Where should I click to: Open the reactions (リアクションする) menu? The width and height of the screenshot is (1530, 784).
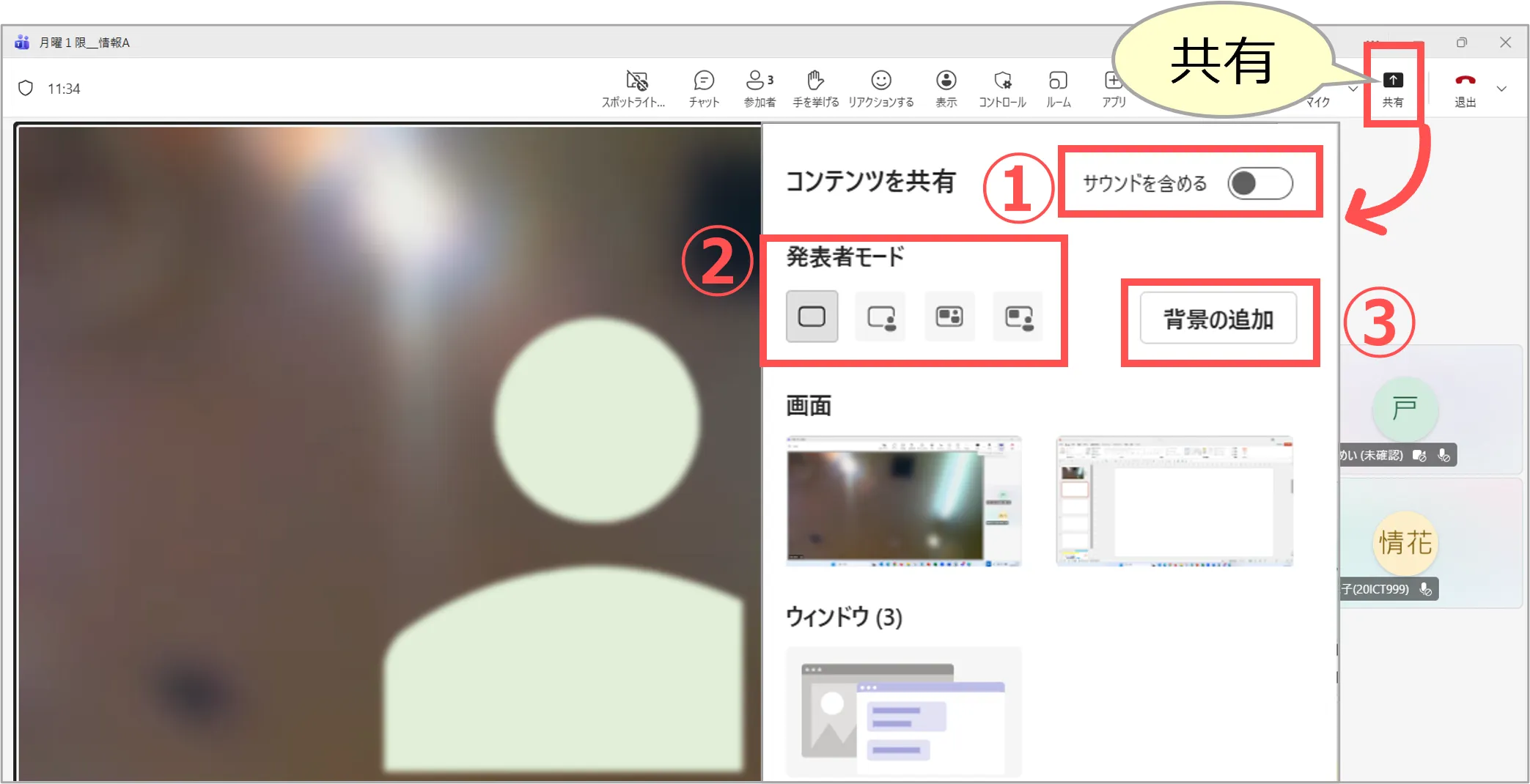click(x=880, y=88)
